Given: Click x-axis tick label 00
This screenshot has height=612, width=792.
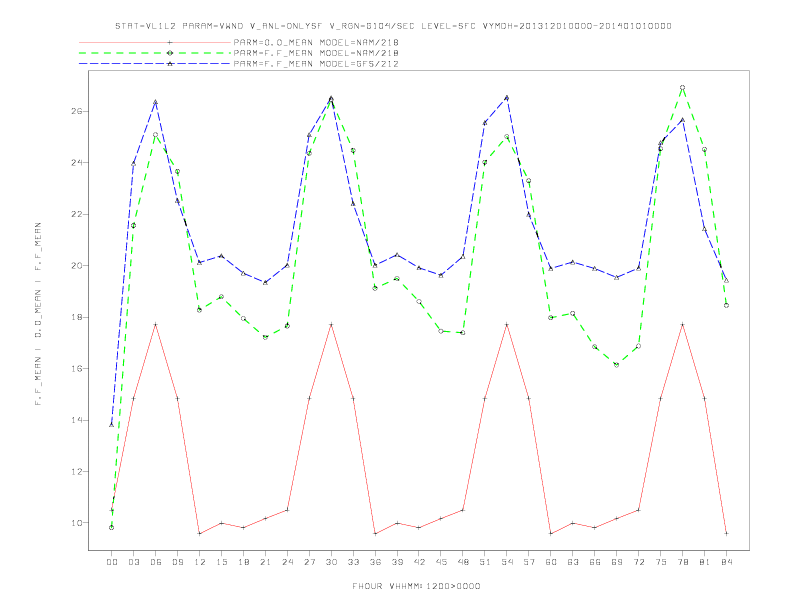Looking at the screenshot, I should click(x=112, y=562).
